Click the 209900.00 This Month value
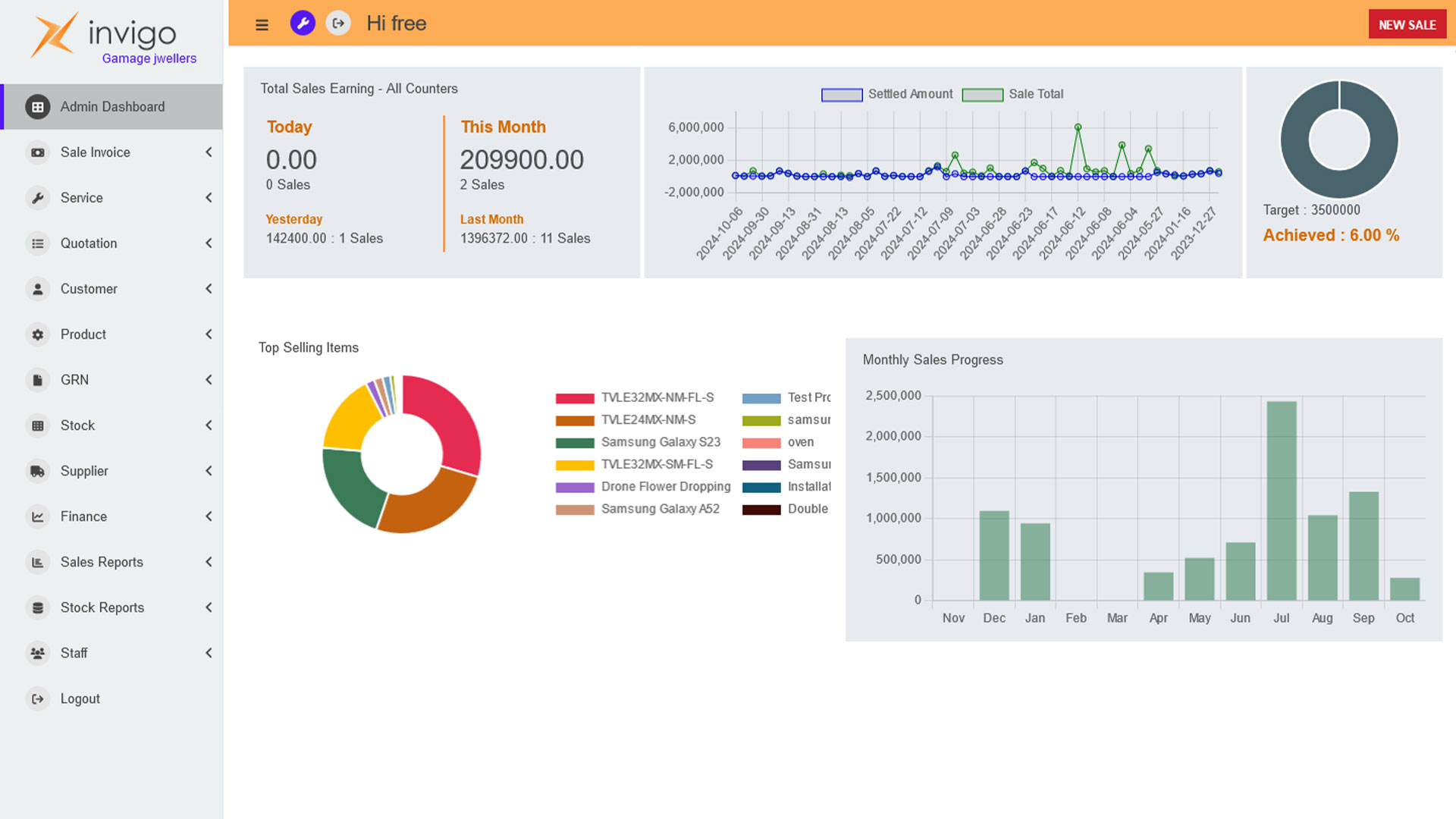Viewport: 1456px width, 819px height. pos(522,160)
